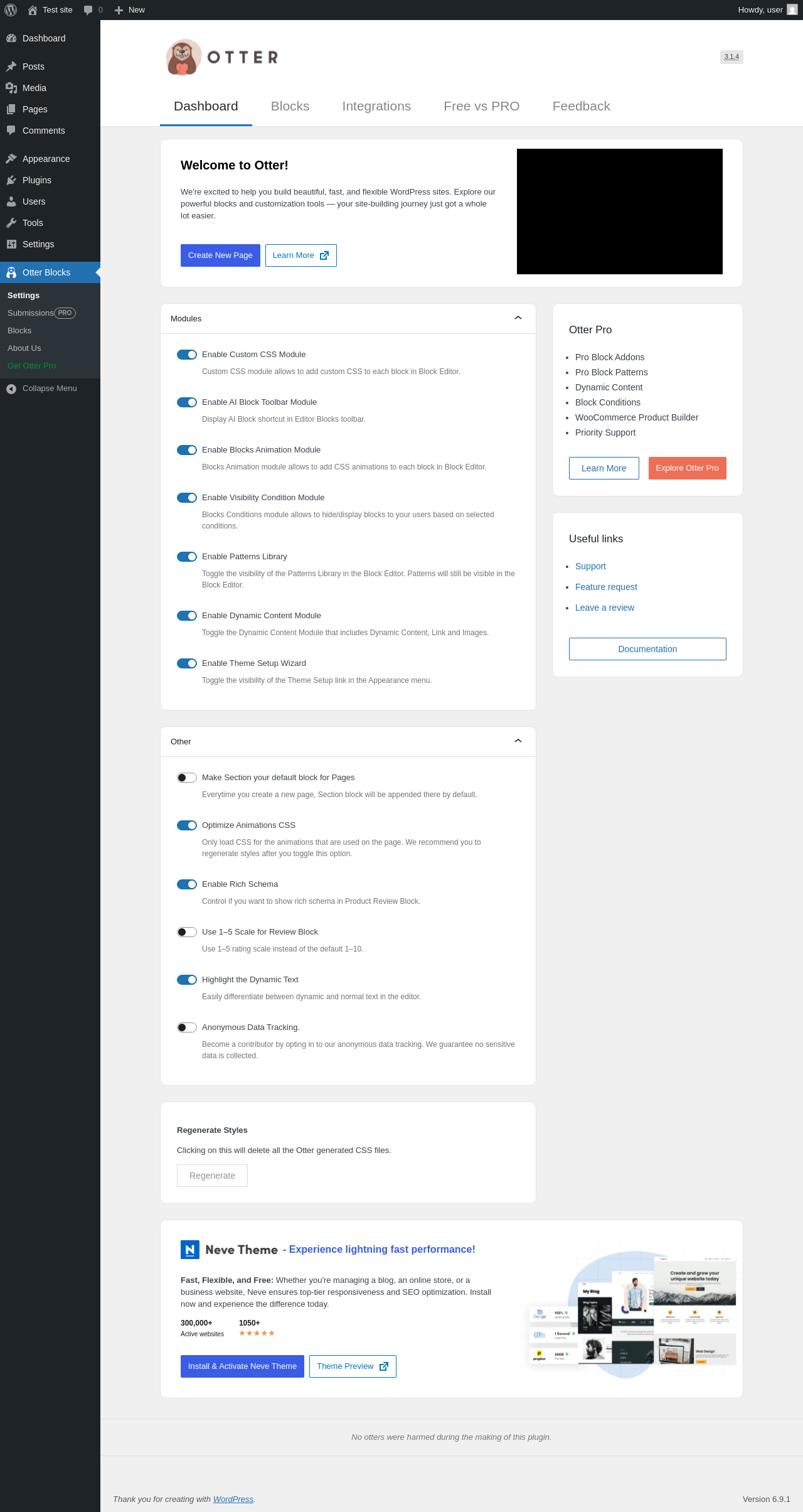The width and height of the screenshot is (803, 1512).
Task: Open Plugins via its plug icon
Action: click(11, 180)
